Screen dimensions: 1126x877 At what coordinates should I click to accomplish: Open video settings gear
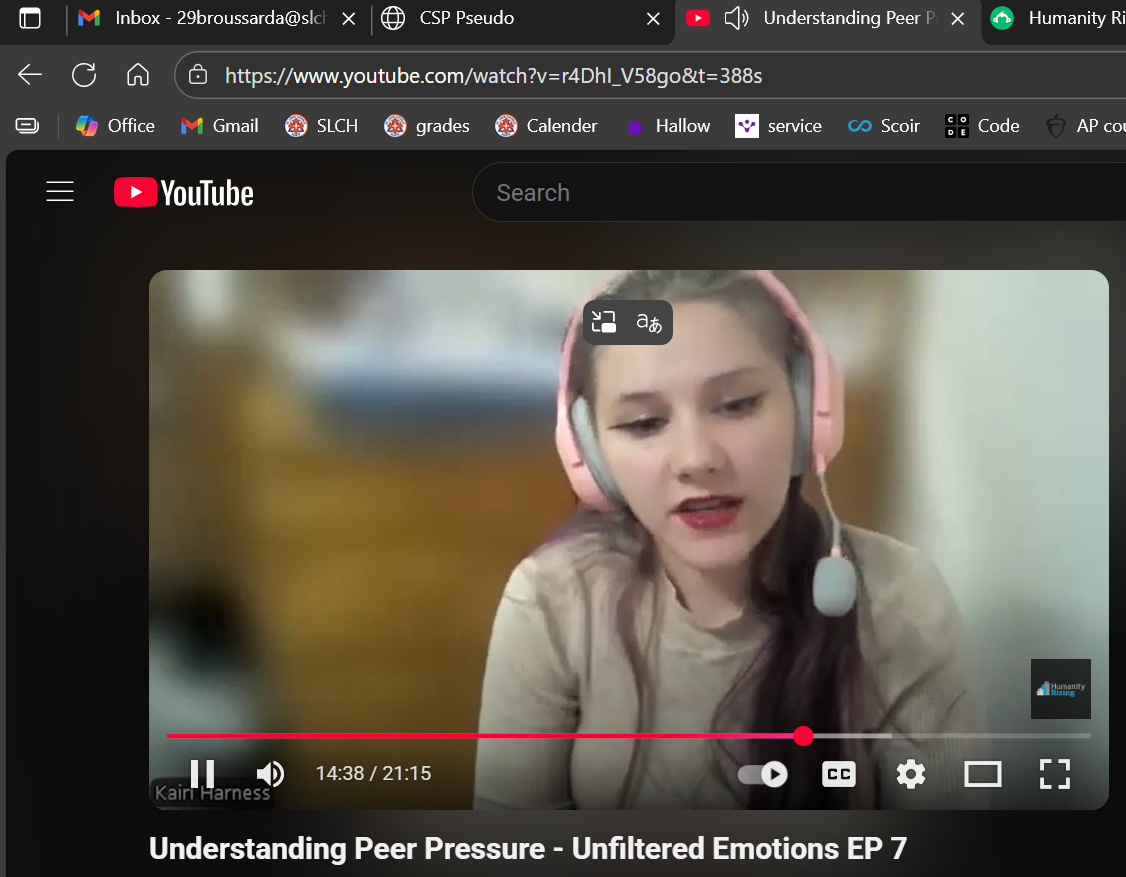click(911, 774)
